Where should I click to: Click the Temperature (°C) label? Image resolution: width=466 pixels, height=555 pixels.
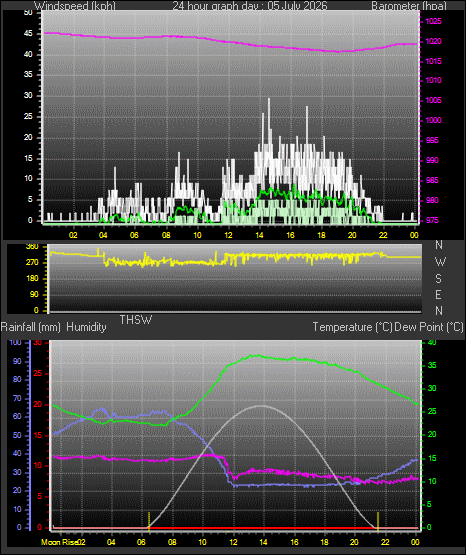(x=352, y=327)
